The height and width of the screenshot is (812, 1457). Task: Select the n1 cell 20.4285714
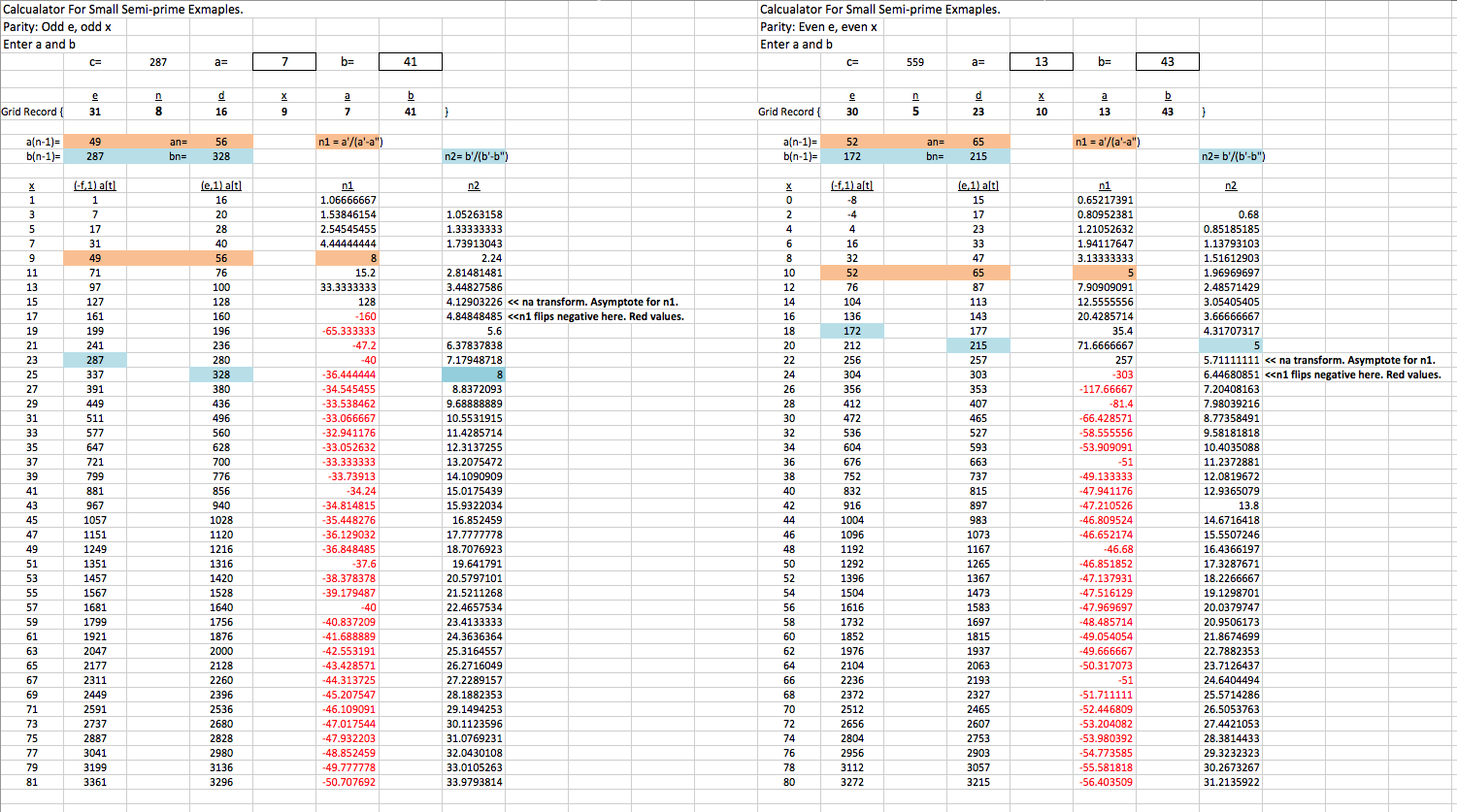pos(1105,316)
